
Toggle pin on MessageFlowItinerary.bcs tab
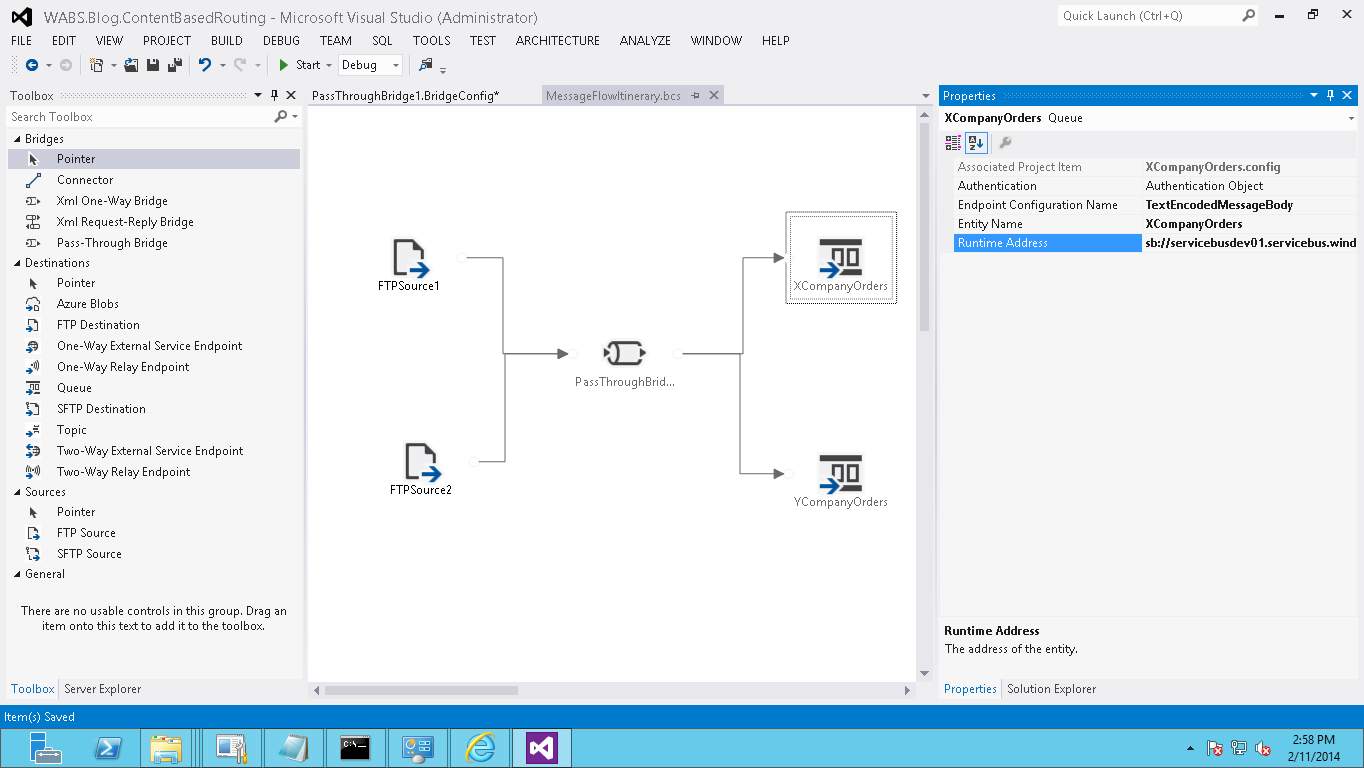696,96
